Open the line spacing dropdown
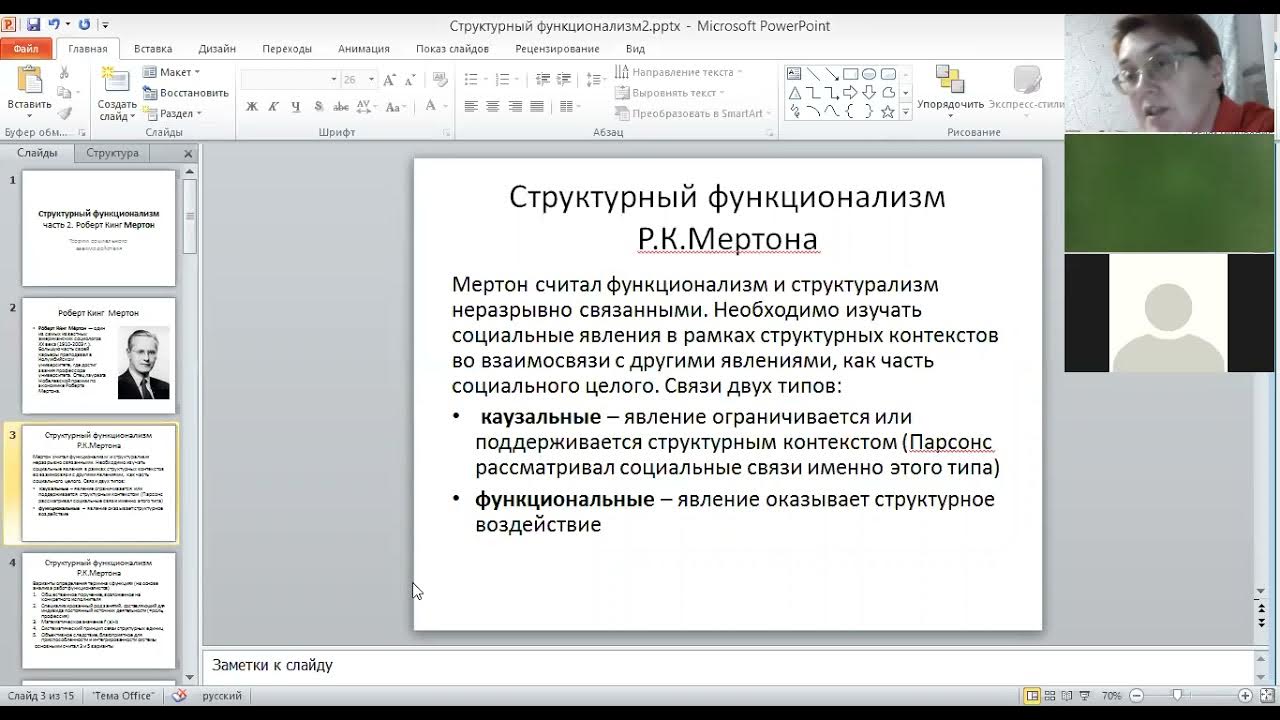 click(596, 79)
